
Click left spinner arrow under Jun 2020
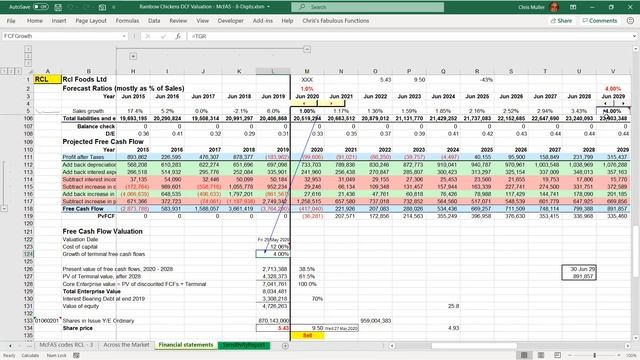tap(304, 104)
